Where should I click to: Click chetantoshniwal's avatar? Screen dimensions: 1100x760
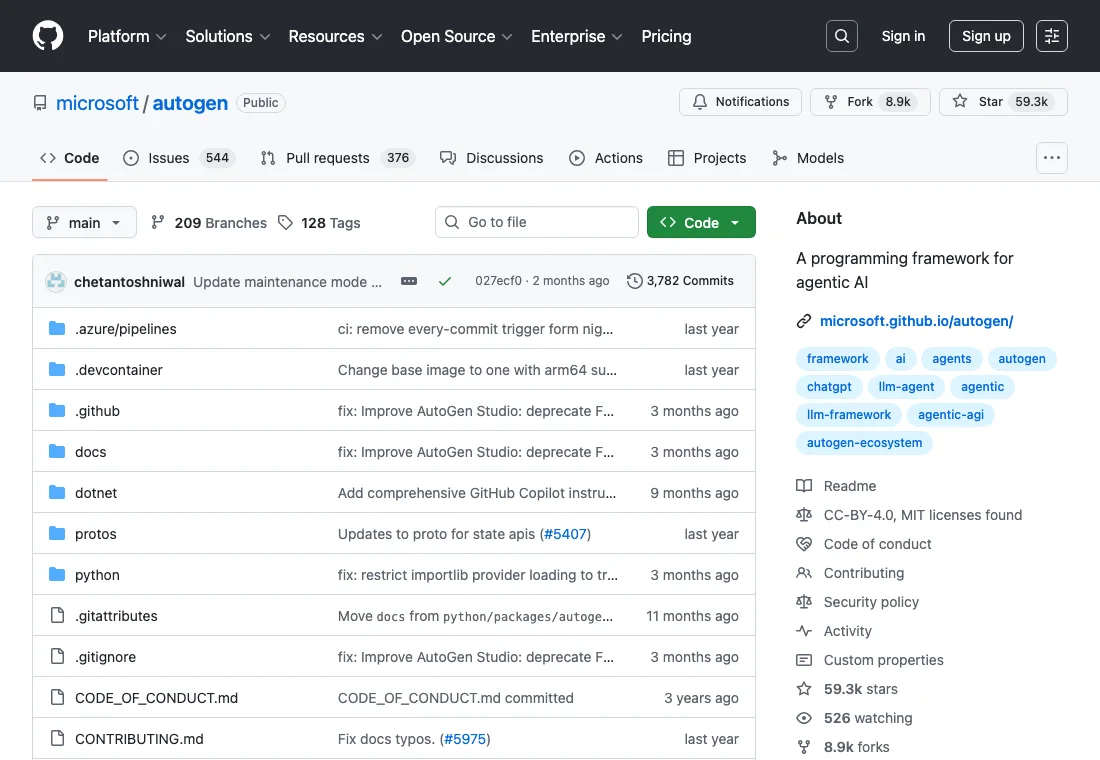56,281
